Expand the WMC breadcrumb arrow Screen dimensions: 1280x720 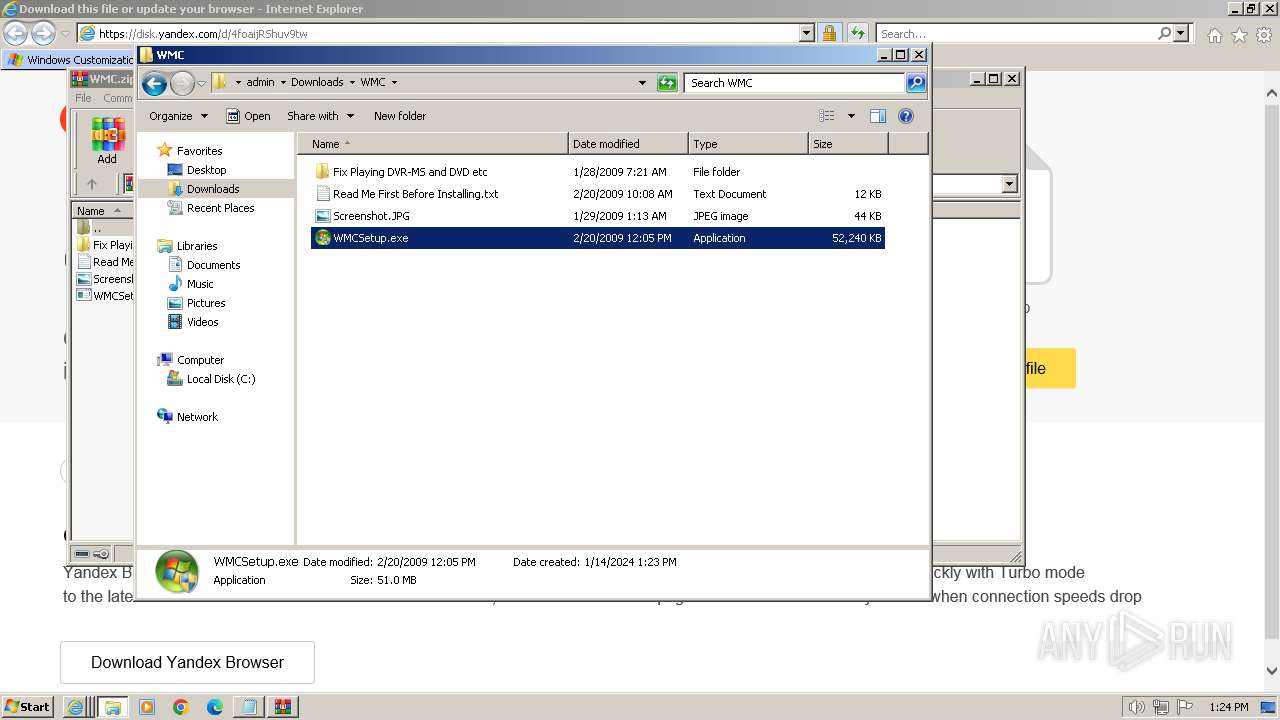(x=394, y=83)
